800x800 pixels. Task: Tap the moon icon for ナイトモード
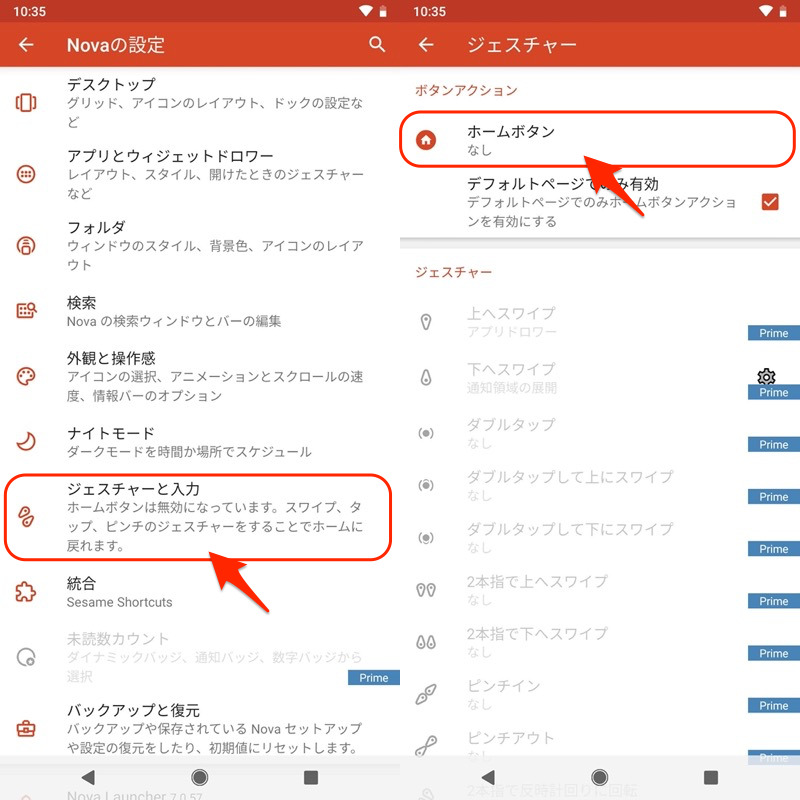tap(26, 441)
